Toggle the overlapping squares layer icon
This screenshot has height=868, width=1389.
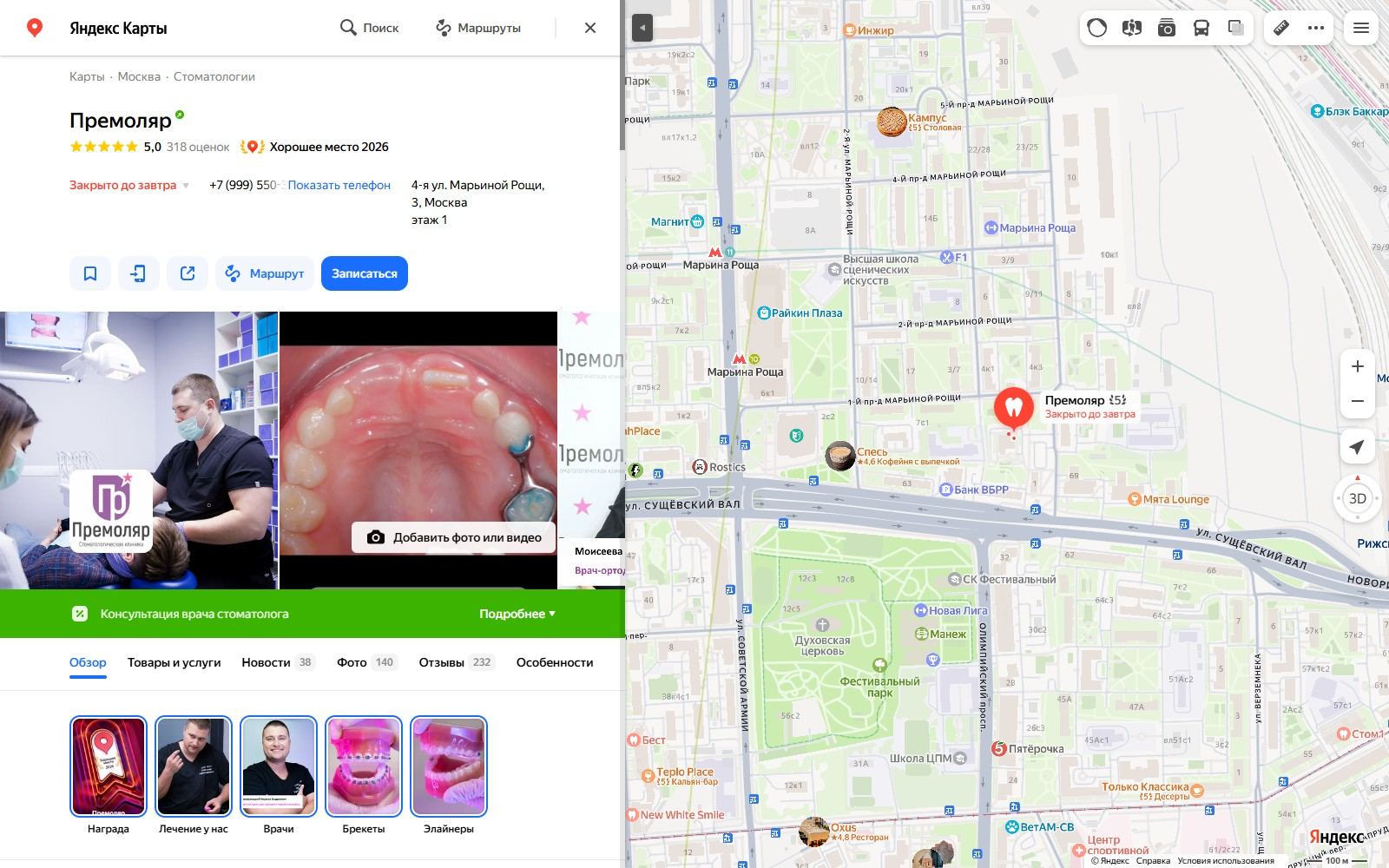pyautogui.click(x=1236, y=28)
